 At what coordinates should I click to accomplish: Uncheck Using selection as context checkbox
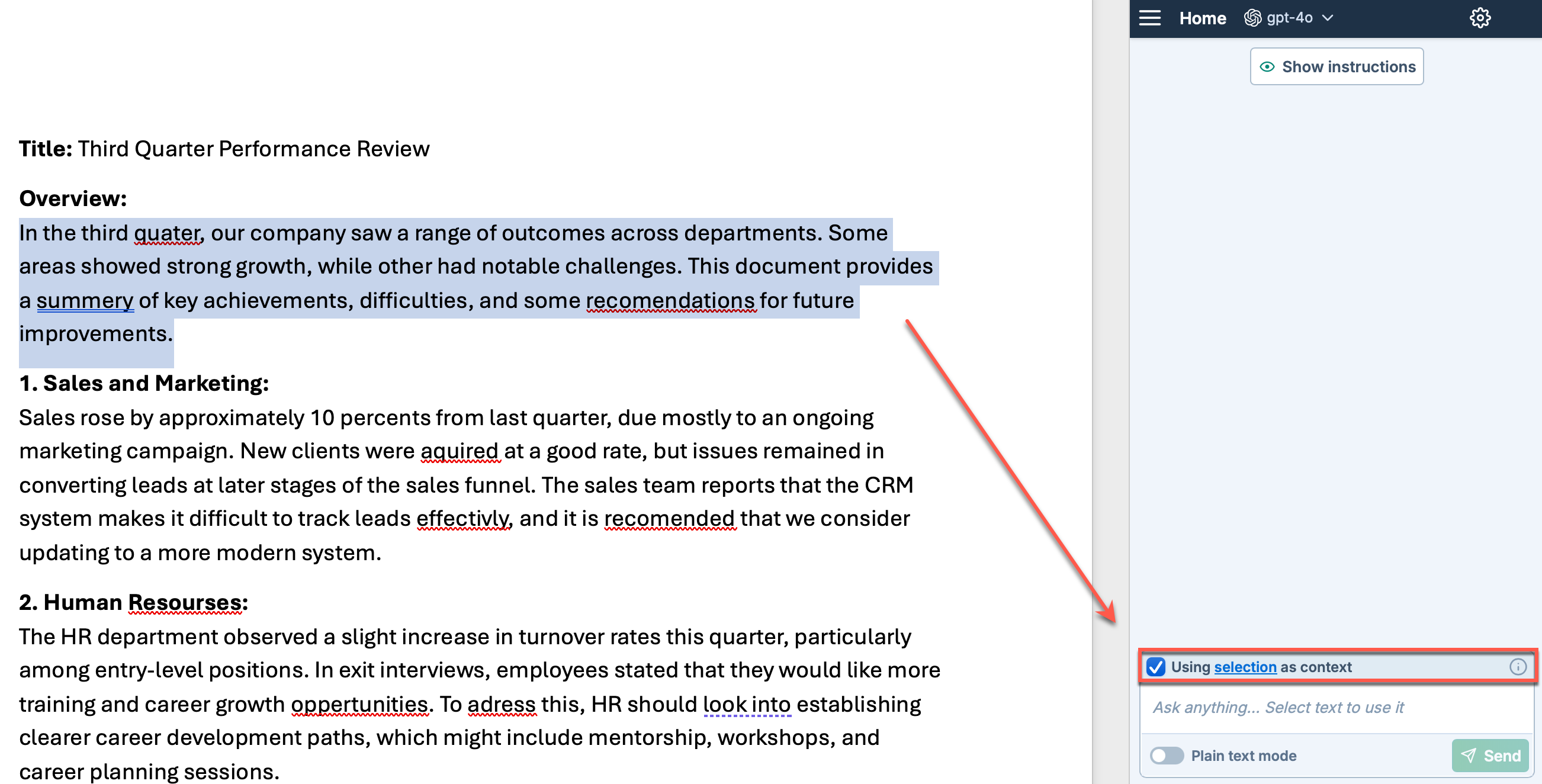[x=1155, y=667]
